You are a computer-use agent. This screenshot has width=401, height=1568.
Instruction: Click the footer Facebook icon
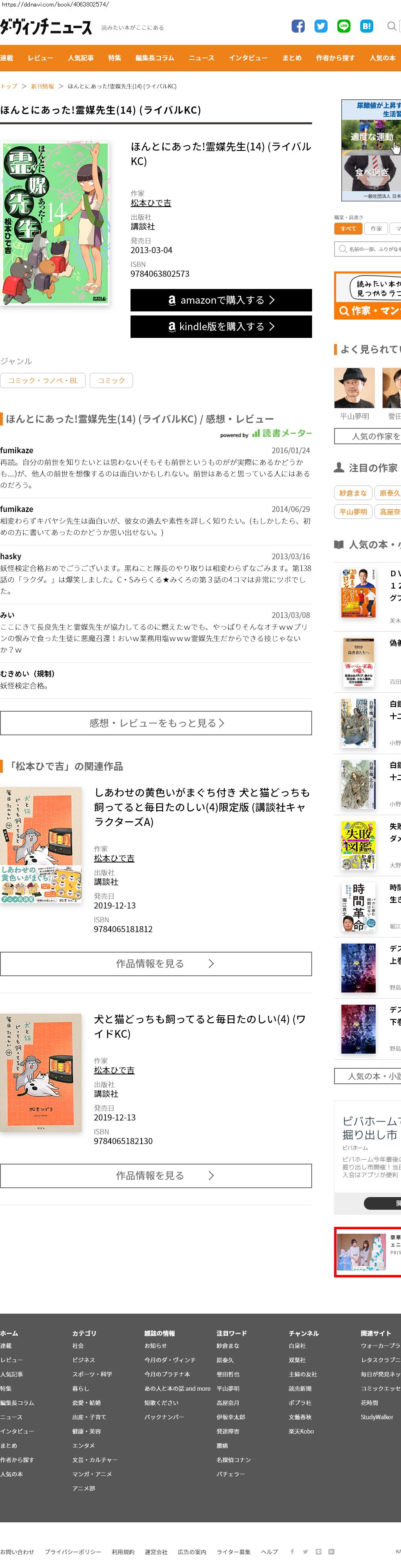292,1552
